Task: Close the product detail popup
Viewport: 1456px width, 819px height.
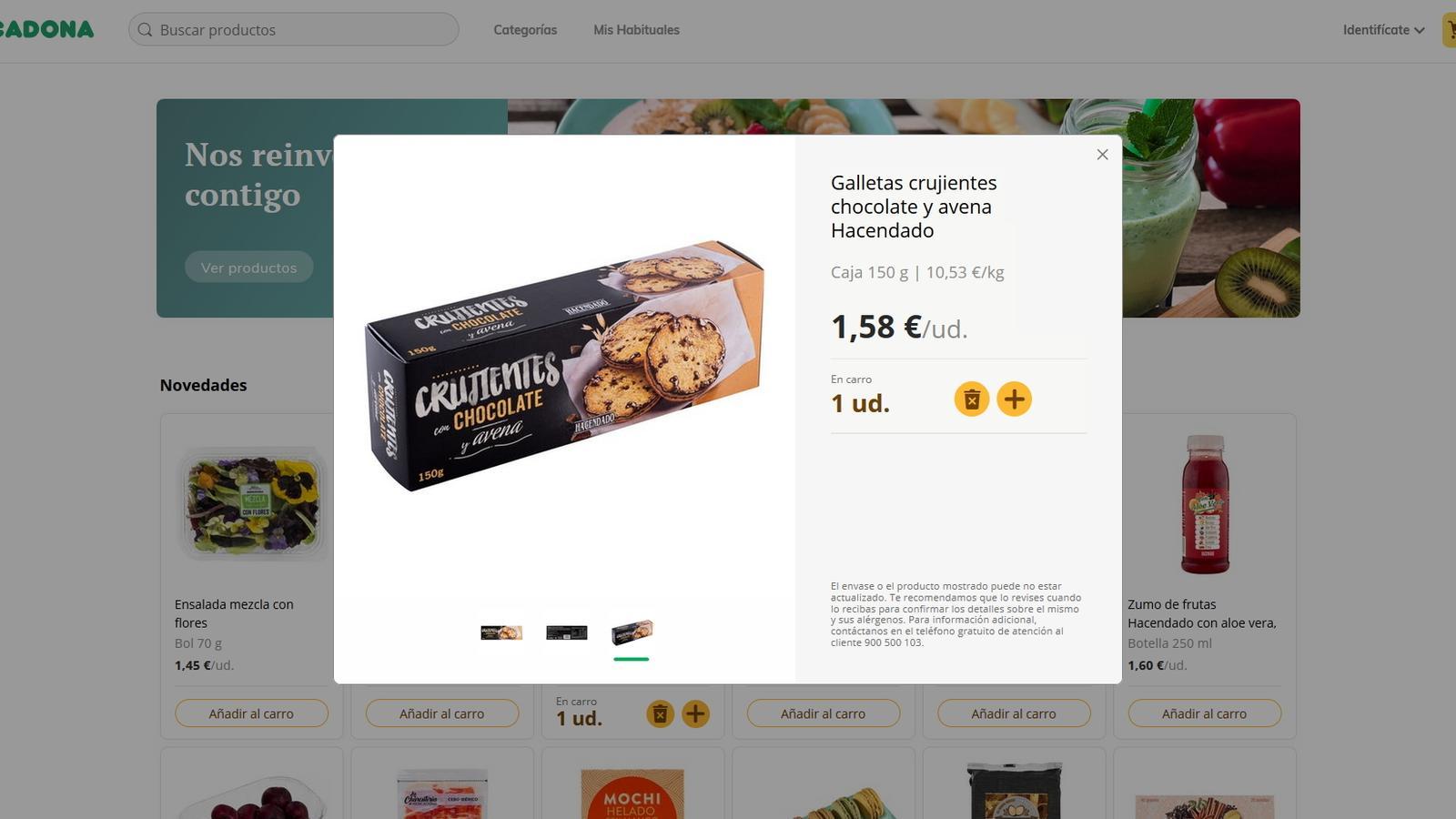Action: [x=1102, y=155]
